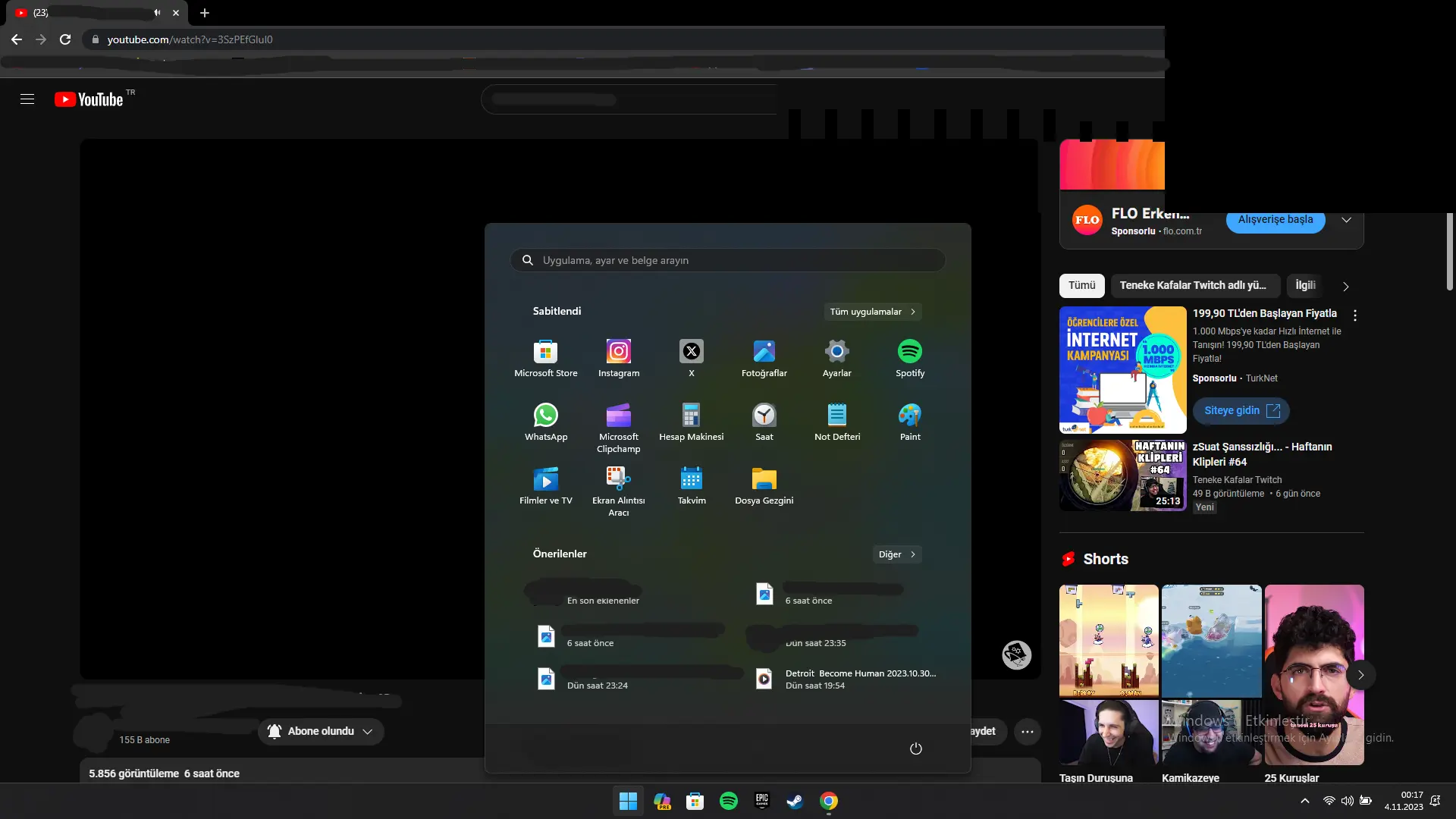The height and width of the screenshot is (819, 1456).
Task: Reload the YouTube page
Action: (x=65, y=39)
